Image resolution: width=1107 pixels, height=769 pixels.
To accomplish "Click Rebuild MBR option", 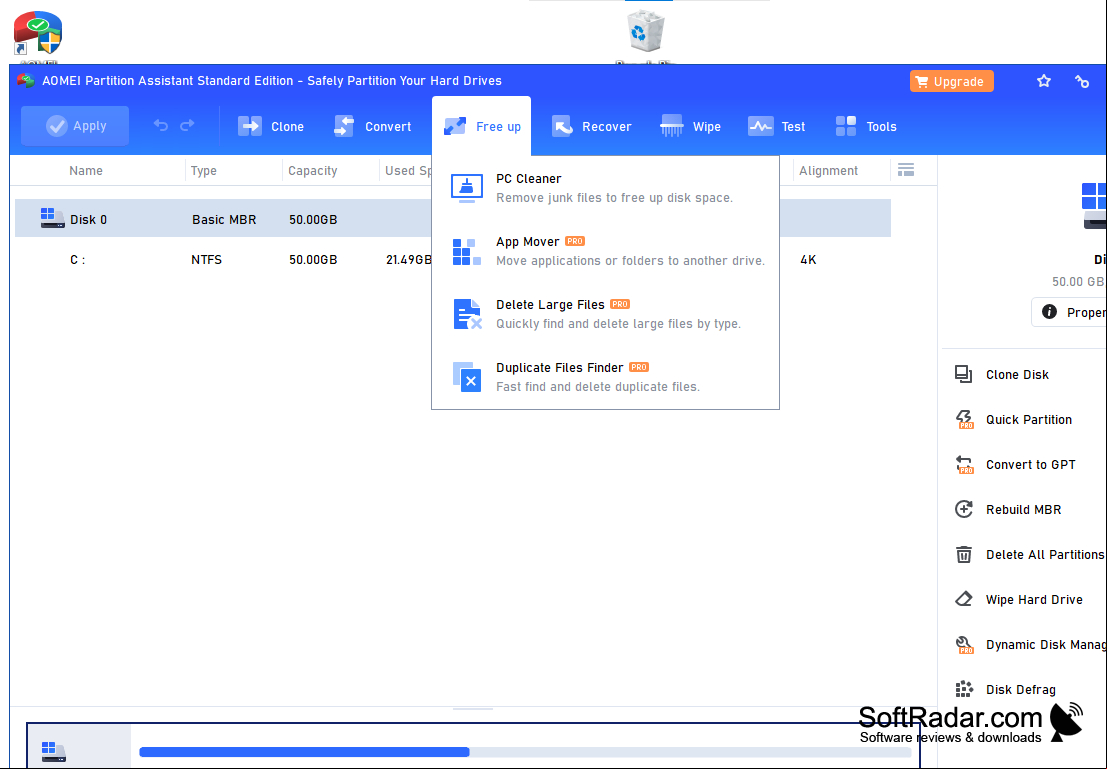I will 1023,510.
